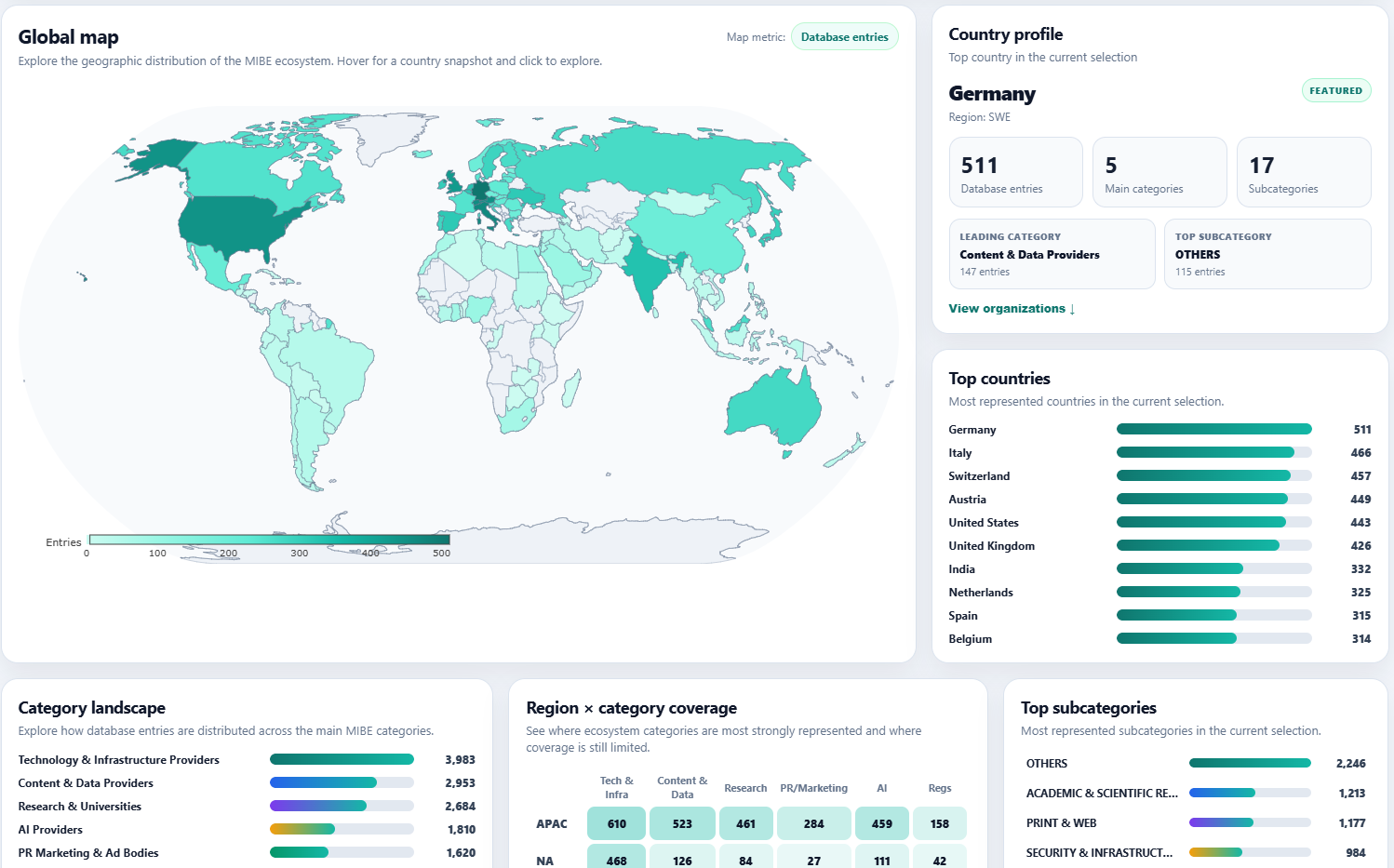Click the OTHERS subcategory progress bar
Screen dimensions: 1394x868
click(x=1250, y=763)
